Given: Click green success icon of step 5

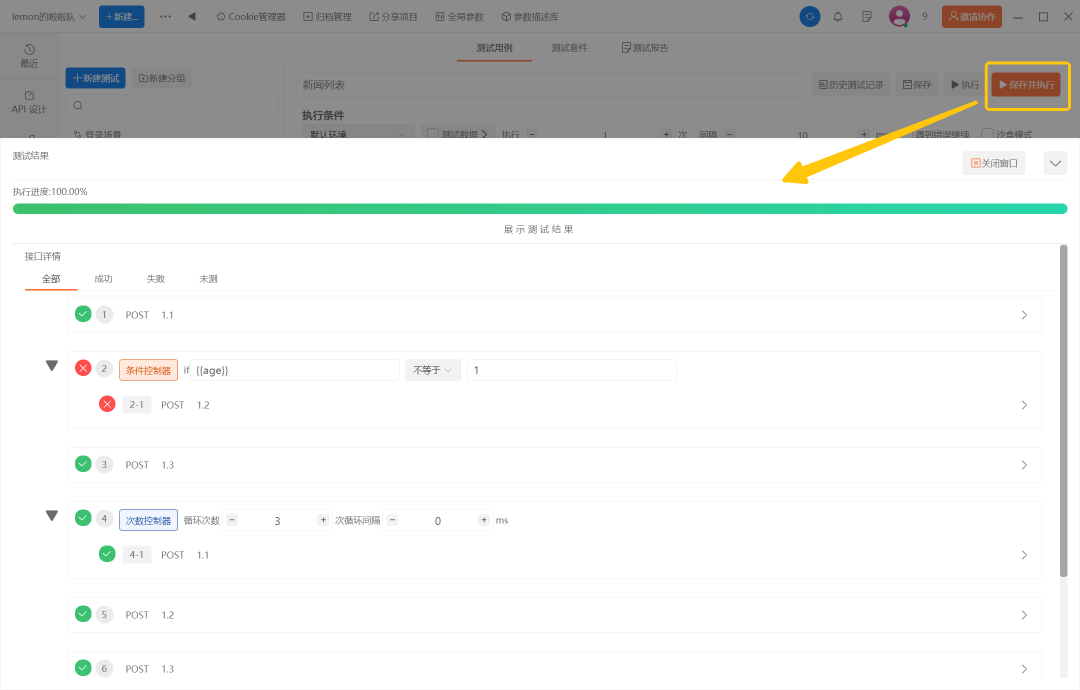Looking at the screenshot, I should point(83,614).
